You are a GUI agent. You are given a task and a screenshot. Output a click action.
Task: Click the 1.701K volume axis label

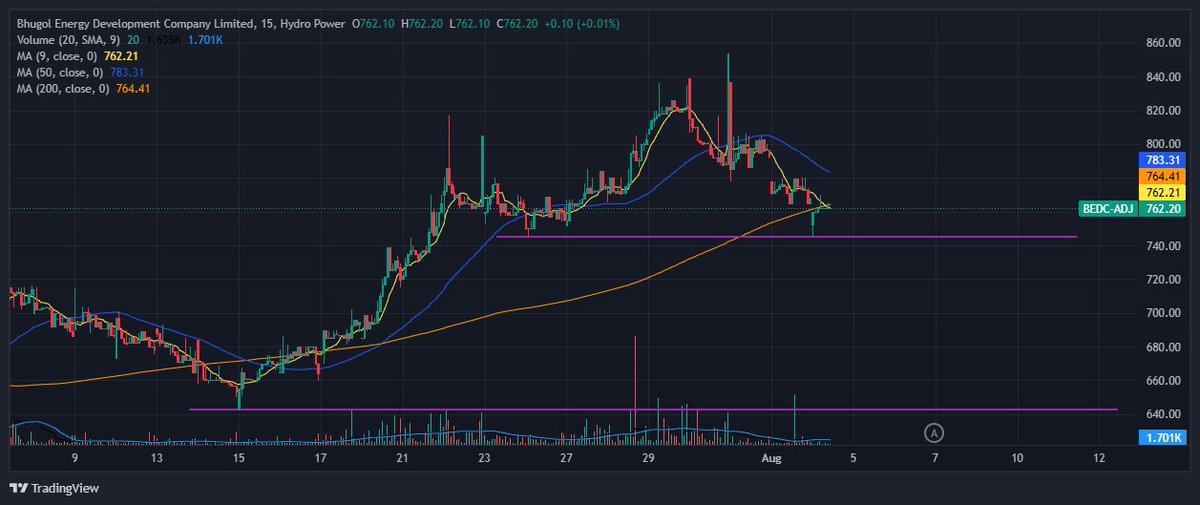[1161, 437]
